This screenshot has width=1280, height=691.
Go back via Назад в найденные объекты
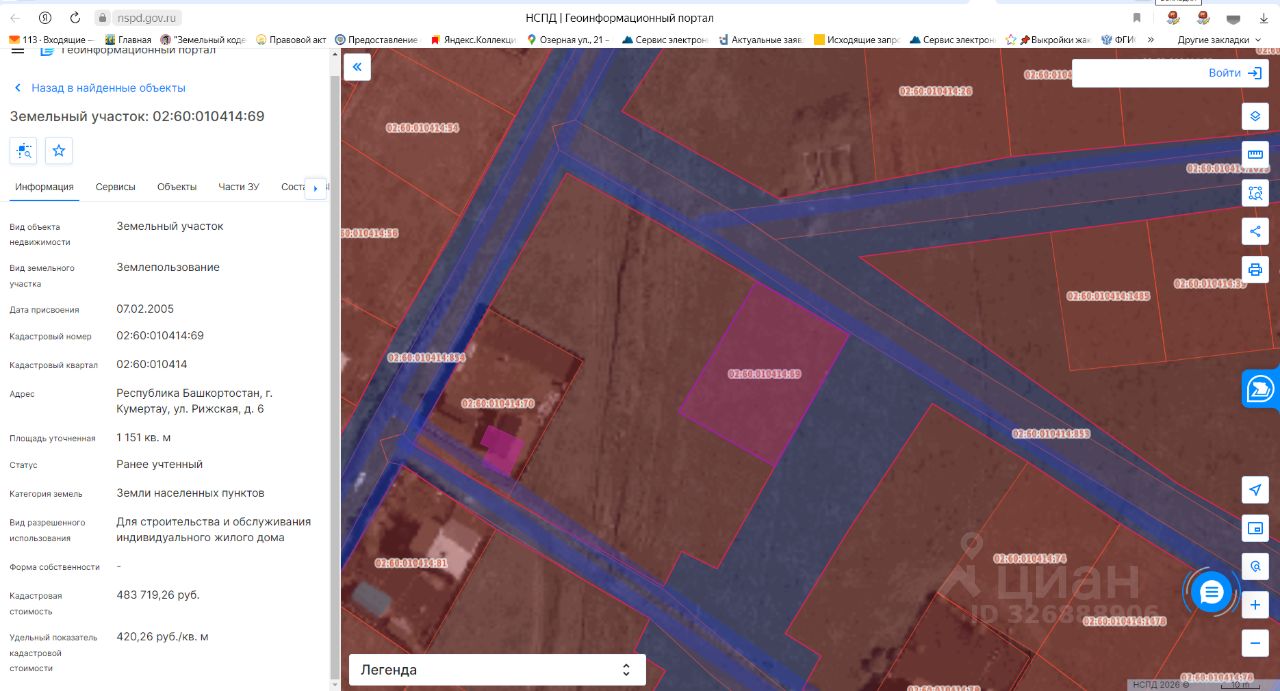coord(99,88)
